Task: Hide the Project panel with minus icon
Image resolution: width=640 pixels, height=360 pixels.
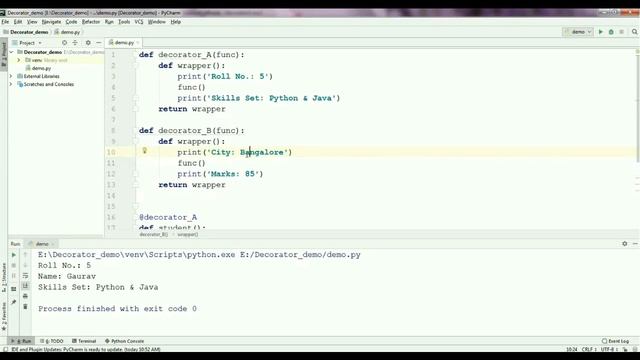Action: 98,42
